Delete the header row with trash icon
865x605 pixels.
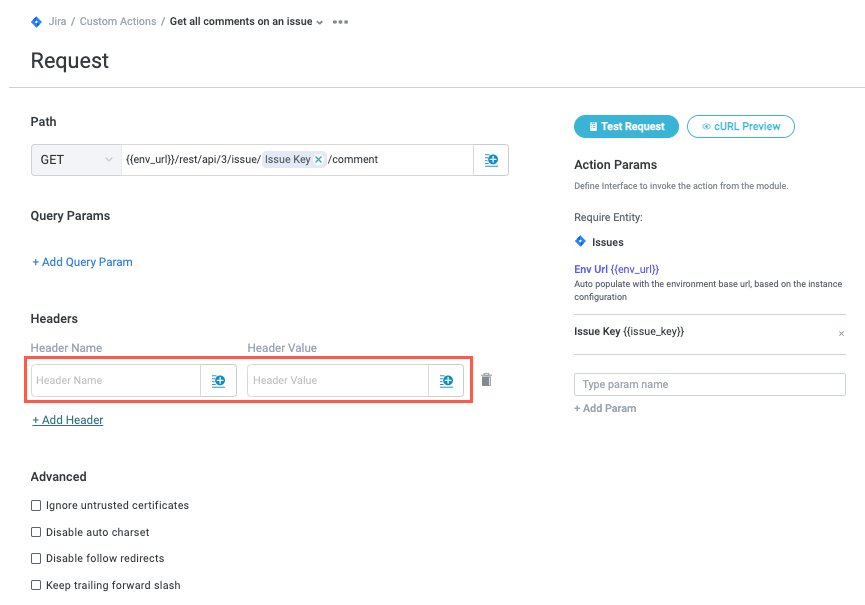[x=486, y=380]
